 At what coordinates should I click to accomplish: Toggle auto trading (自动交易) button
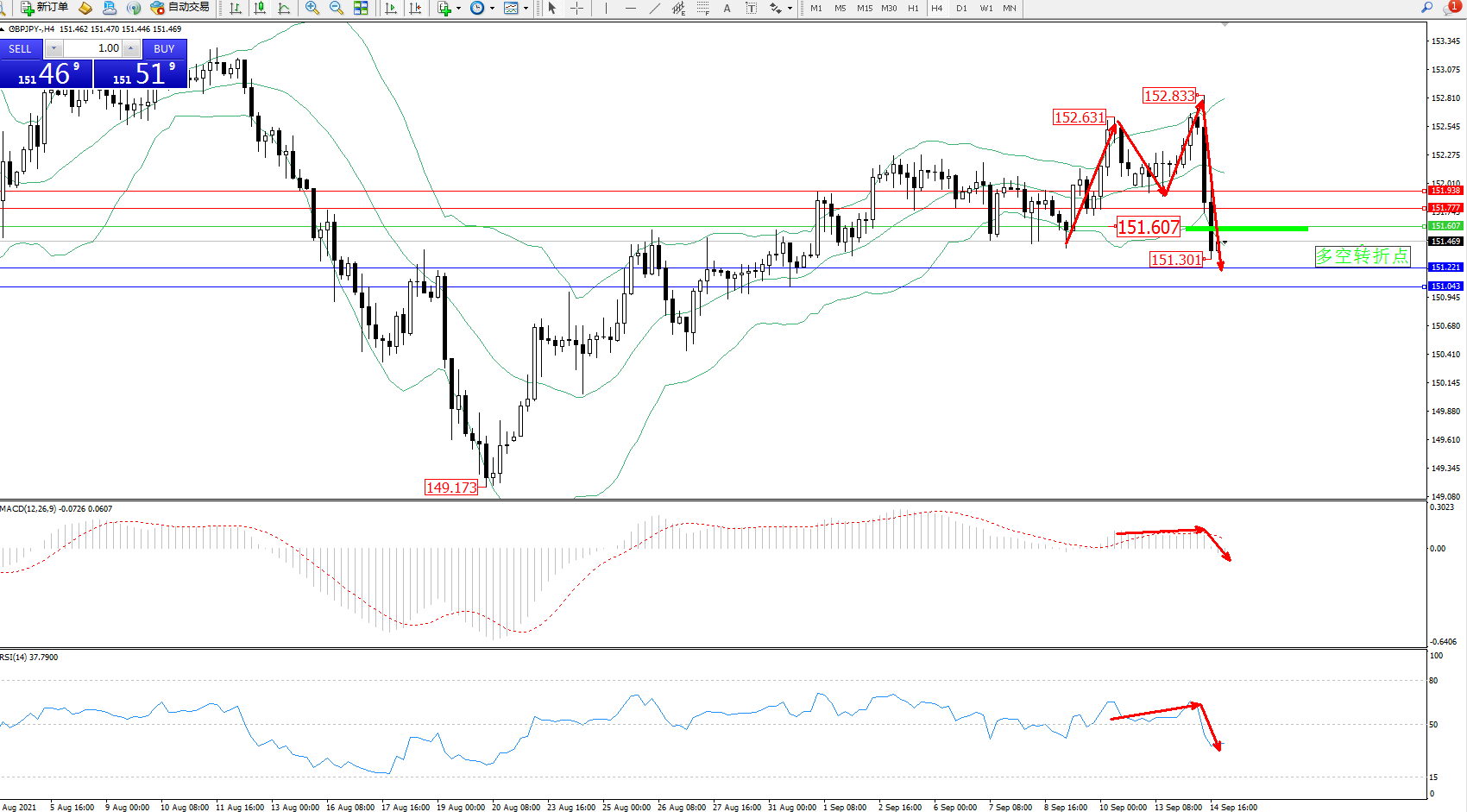coord(179,8)
